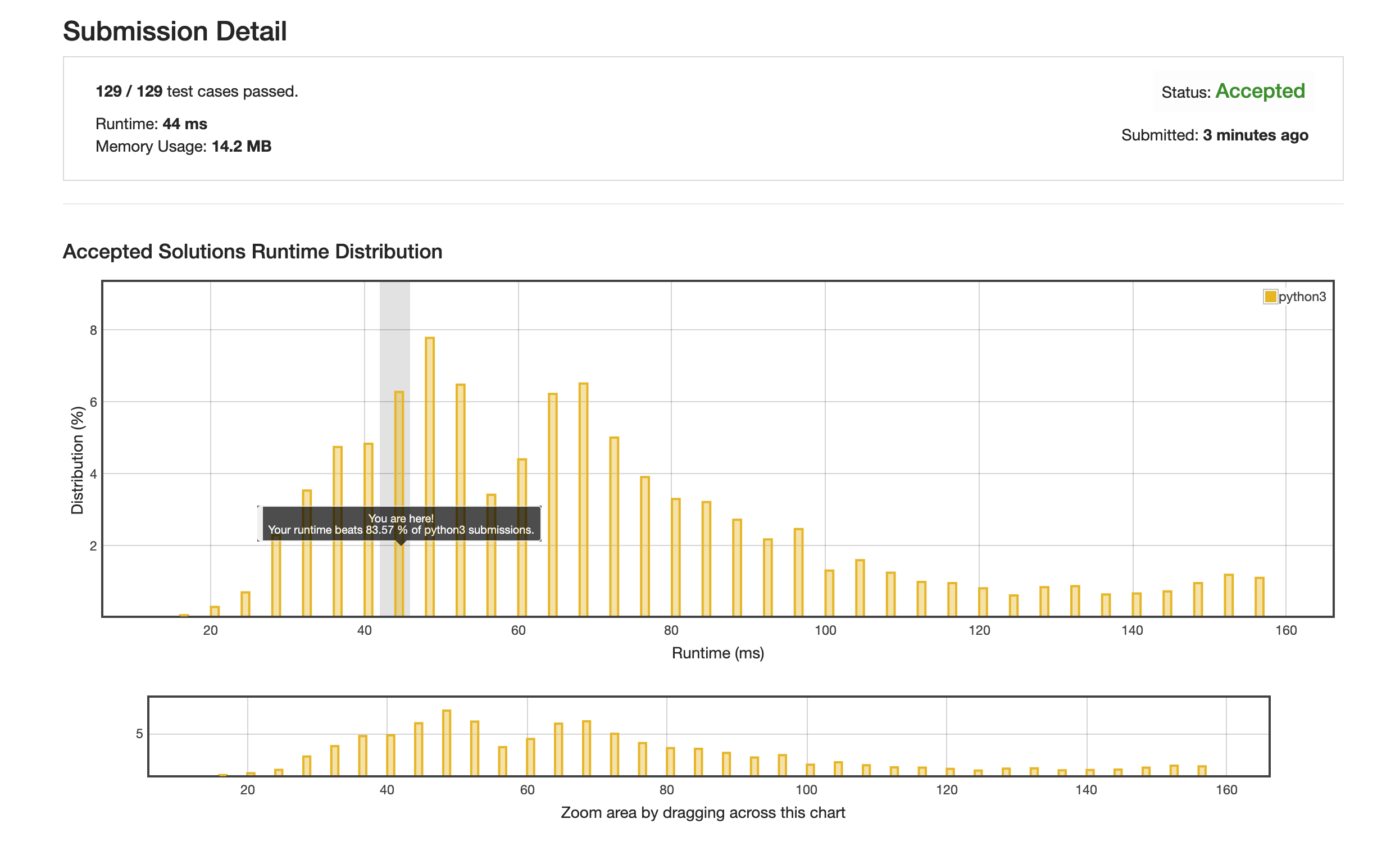Click the 'Runtime (ms)' axis label
The height and width of the screenshot is (846, 1400).
717,653
